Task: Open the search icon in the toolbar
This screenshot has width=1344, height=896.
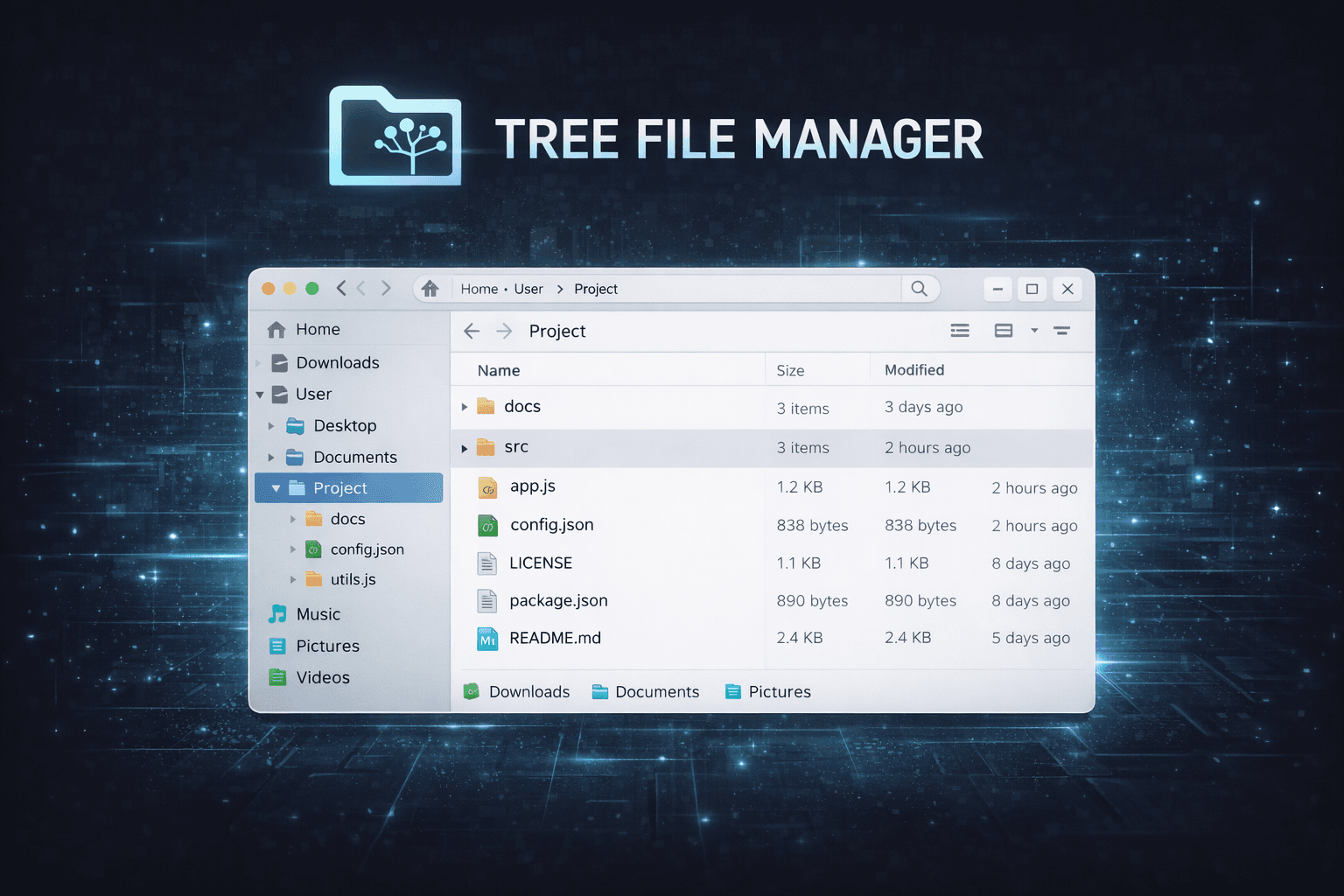Action: point(920,288)
